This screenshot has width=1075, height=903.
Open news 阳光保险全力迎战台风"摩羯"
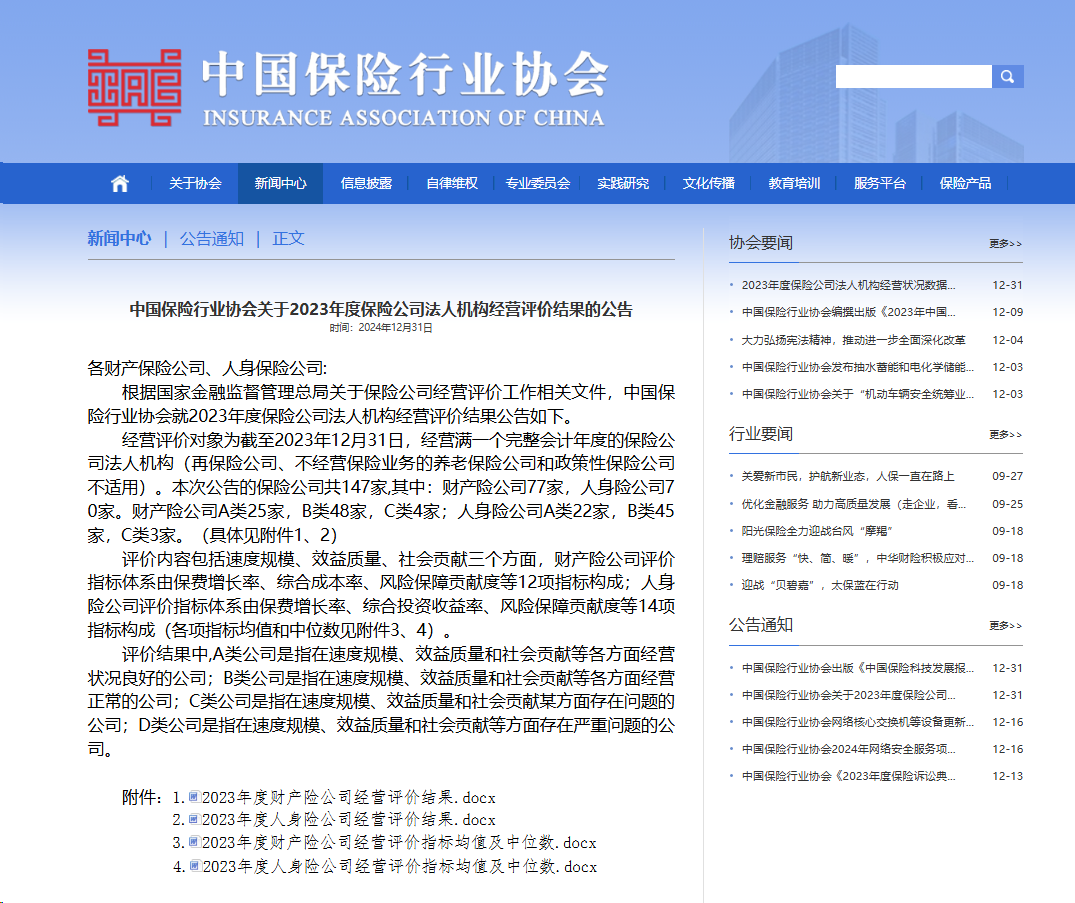click(x=817, y=531)
